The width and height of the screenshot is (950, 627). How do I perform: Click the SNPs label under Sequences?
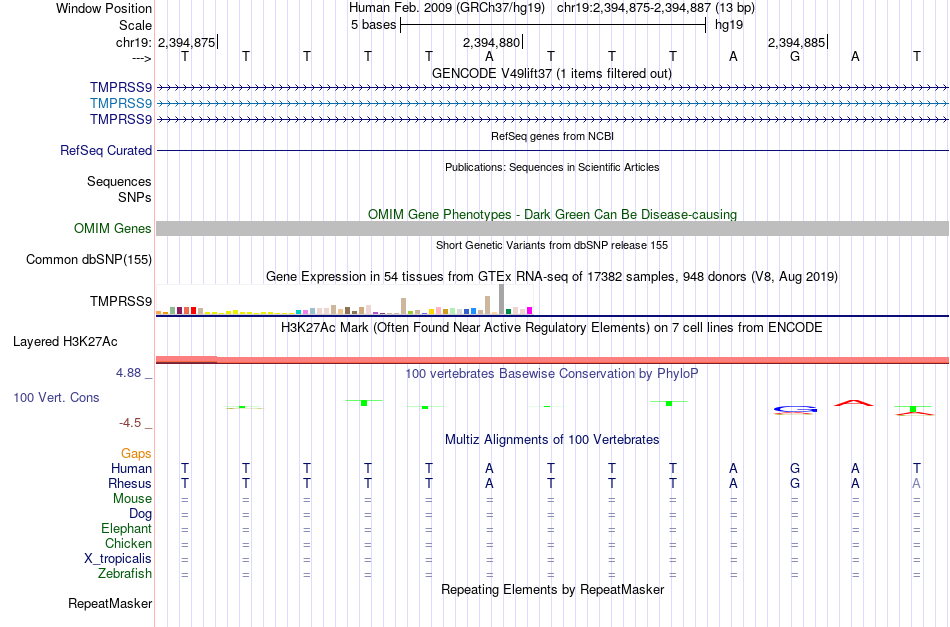click(135, 197)
